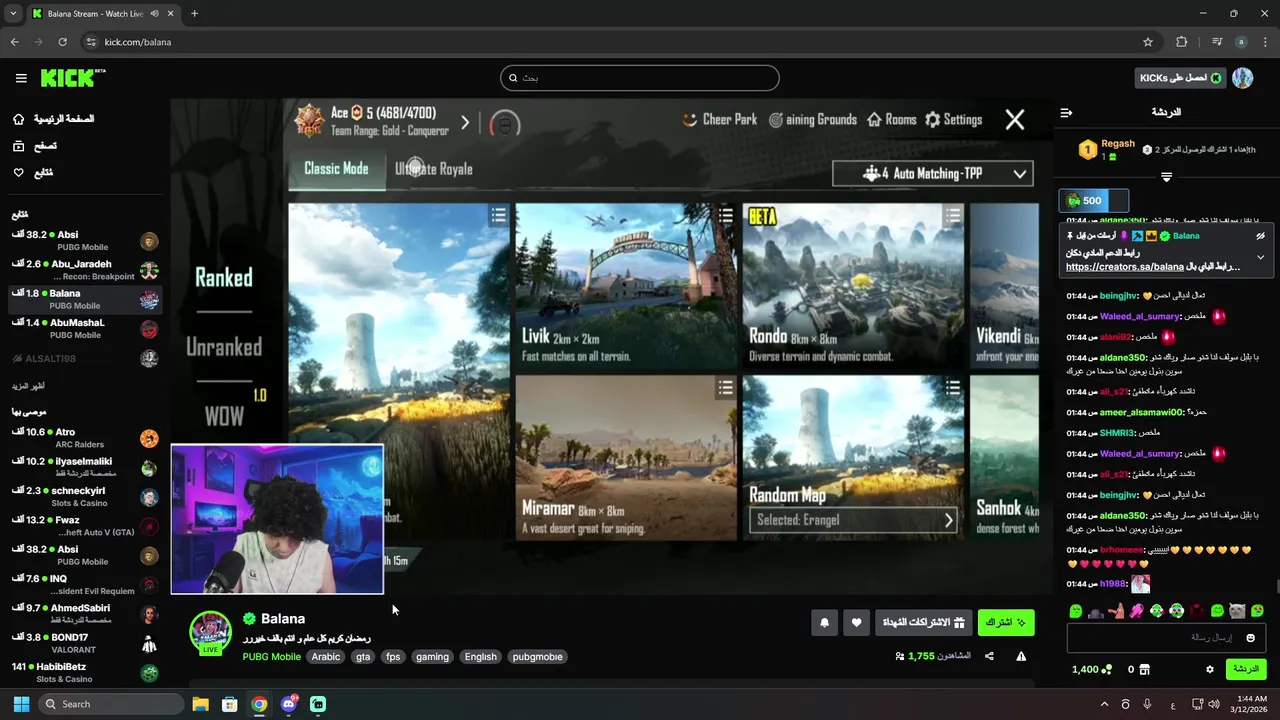Toggle notifications with the bell button

[x=824, y=622]
